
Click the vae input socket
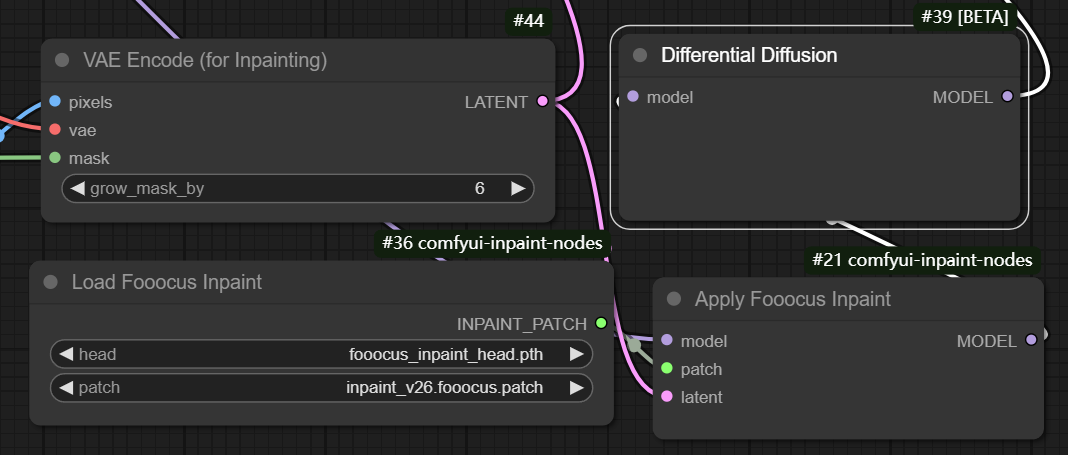point(55,129)
